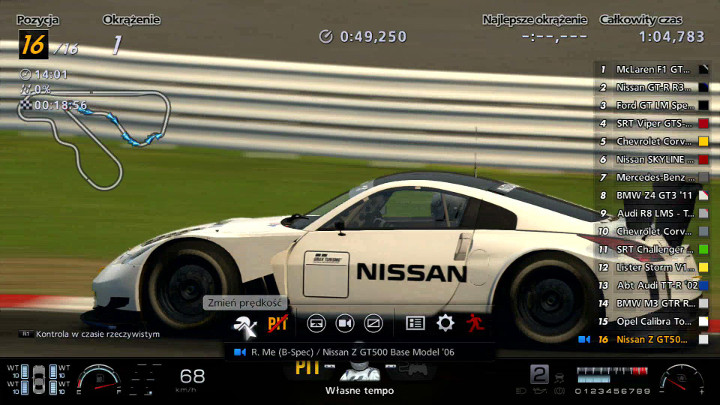Select the driver helmet icon above Własne tempo

pyautogui.click(x=360, y=370)
